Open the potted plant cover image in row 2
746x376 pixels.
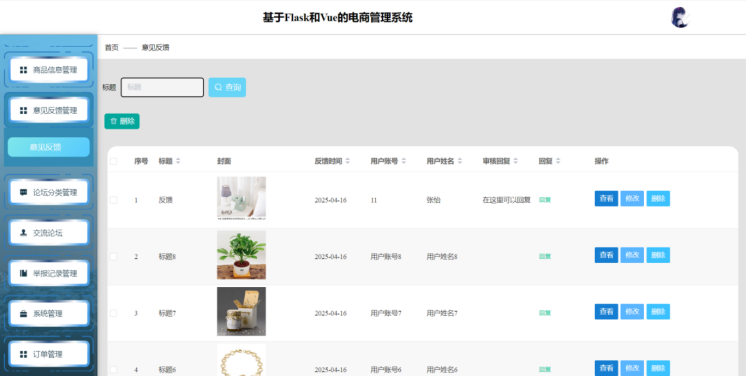(x=241, y=255)
